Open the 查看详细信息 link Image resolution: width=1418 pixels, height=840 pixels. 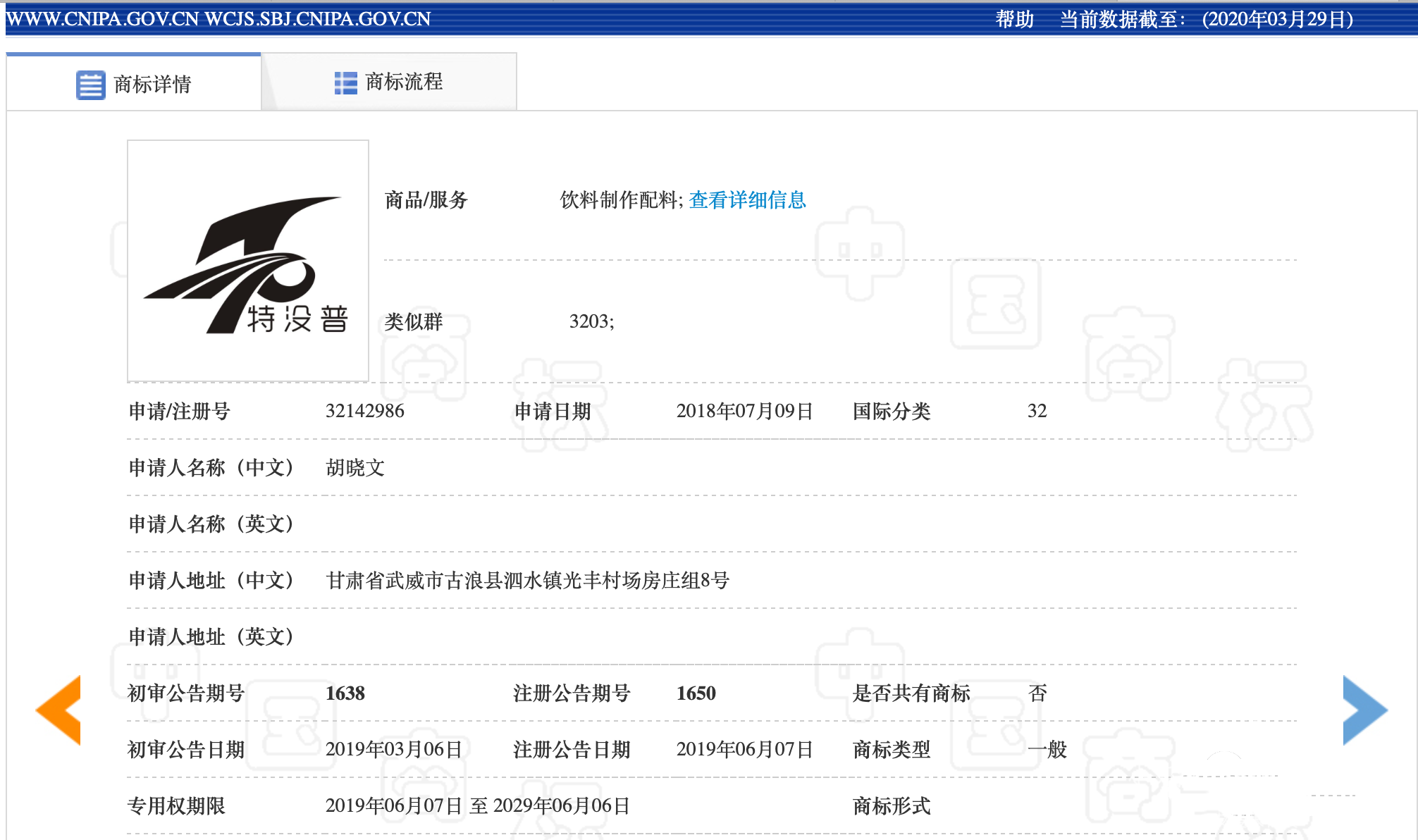(x=747, y=200)
